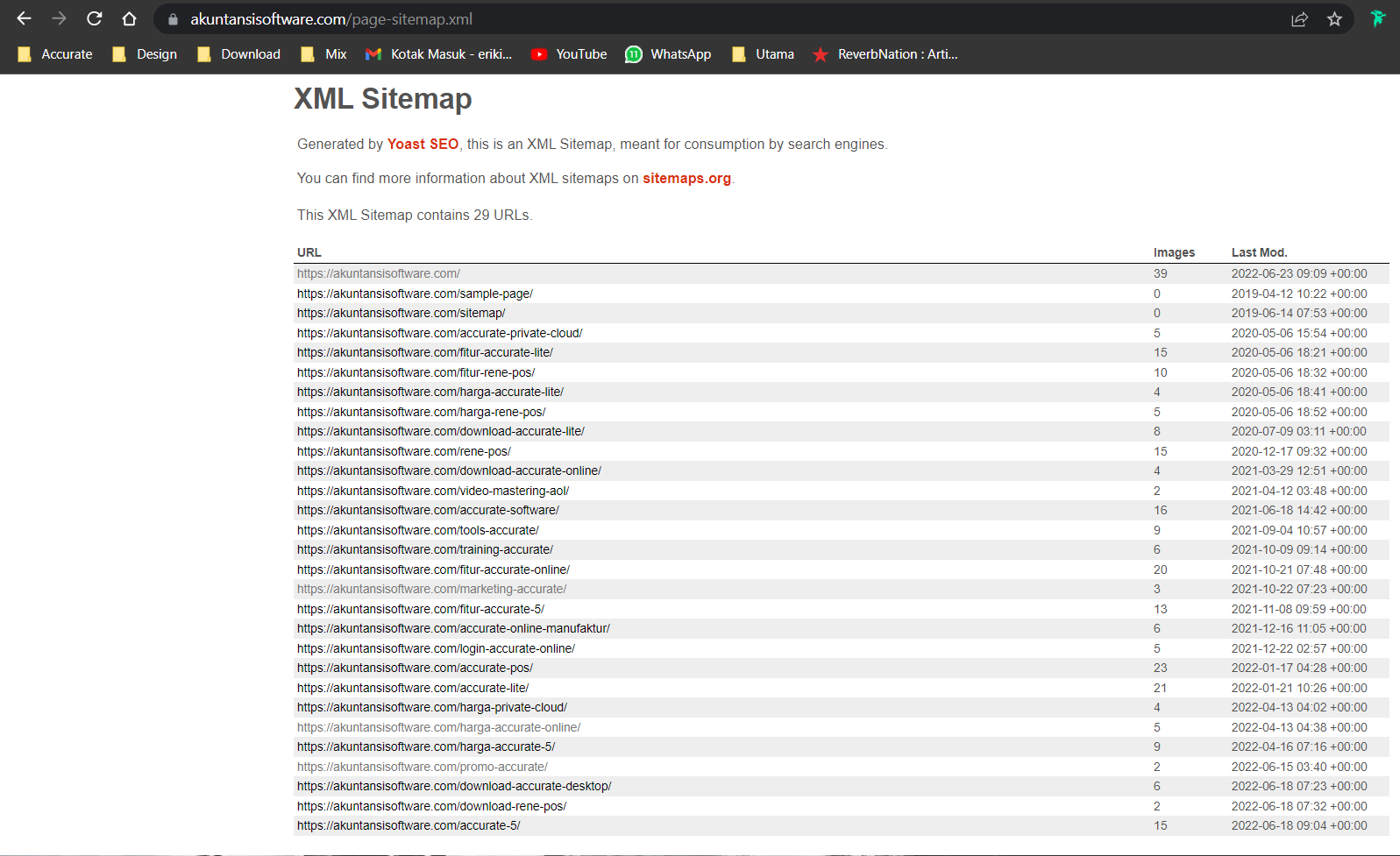The image size is (1400, 856).
Task: Open the browser home page icon
Action: [x=129, y=18]
